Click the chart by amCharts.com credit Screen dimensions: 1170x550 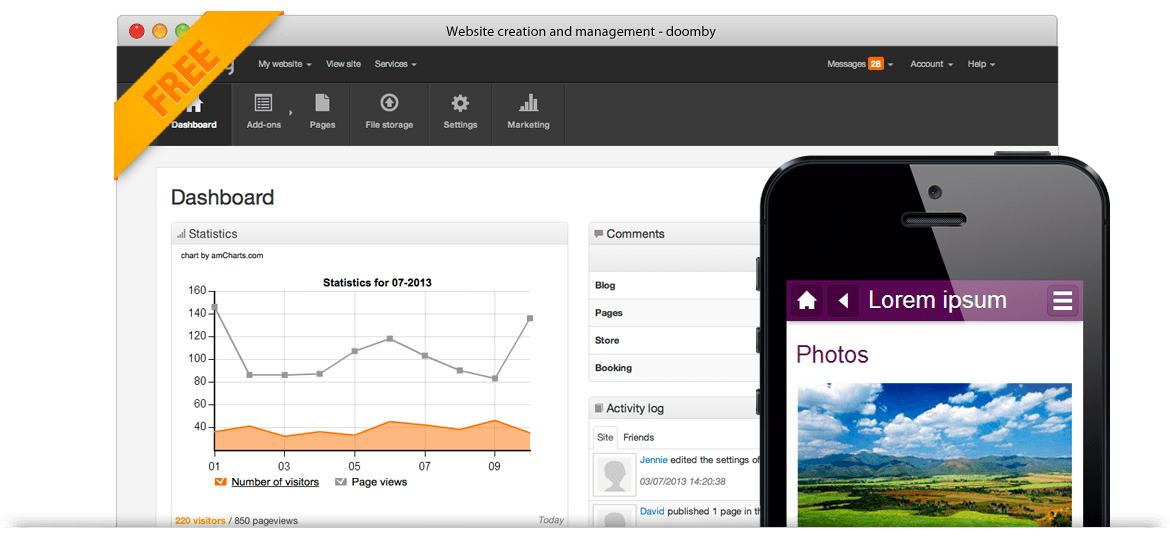coord(222,255)
